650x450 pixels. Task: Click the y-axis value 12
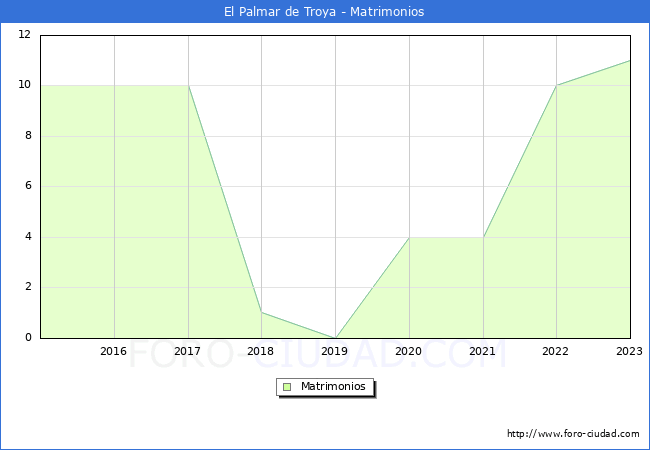click(x=24, y=34)
